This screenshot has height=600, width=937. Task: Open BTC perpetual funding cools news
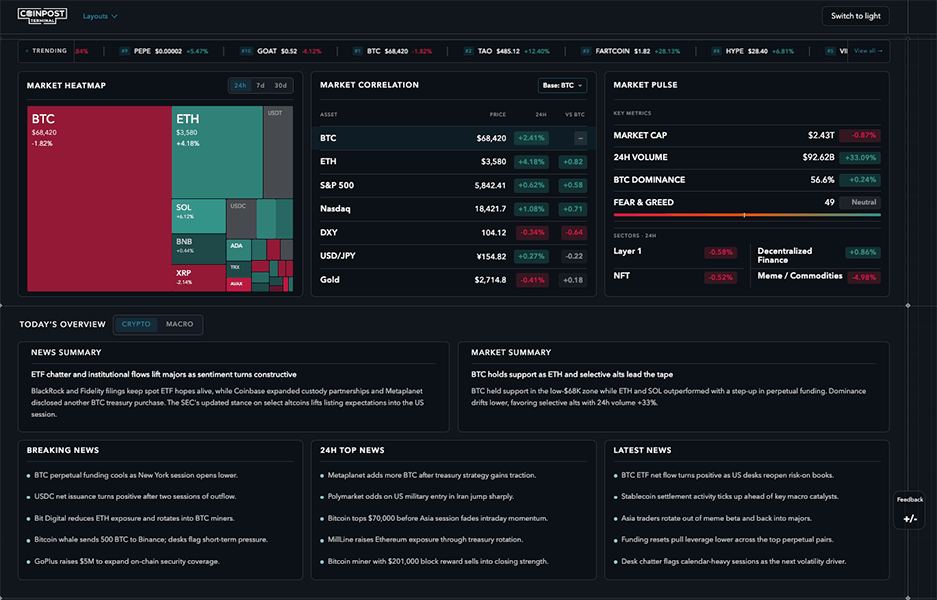pos(136,475)
